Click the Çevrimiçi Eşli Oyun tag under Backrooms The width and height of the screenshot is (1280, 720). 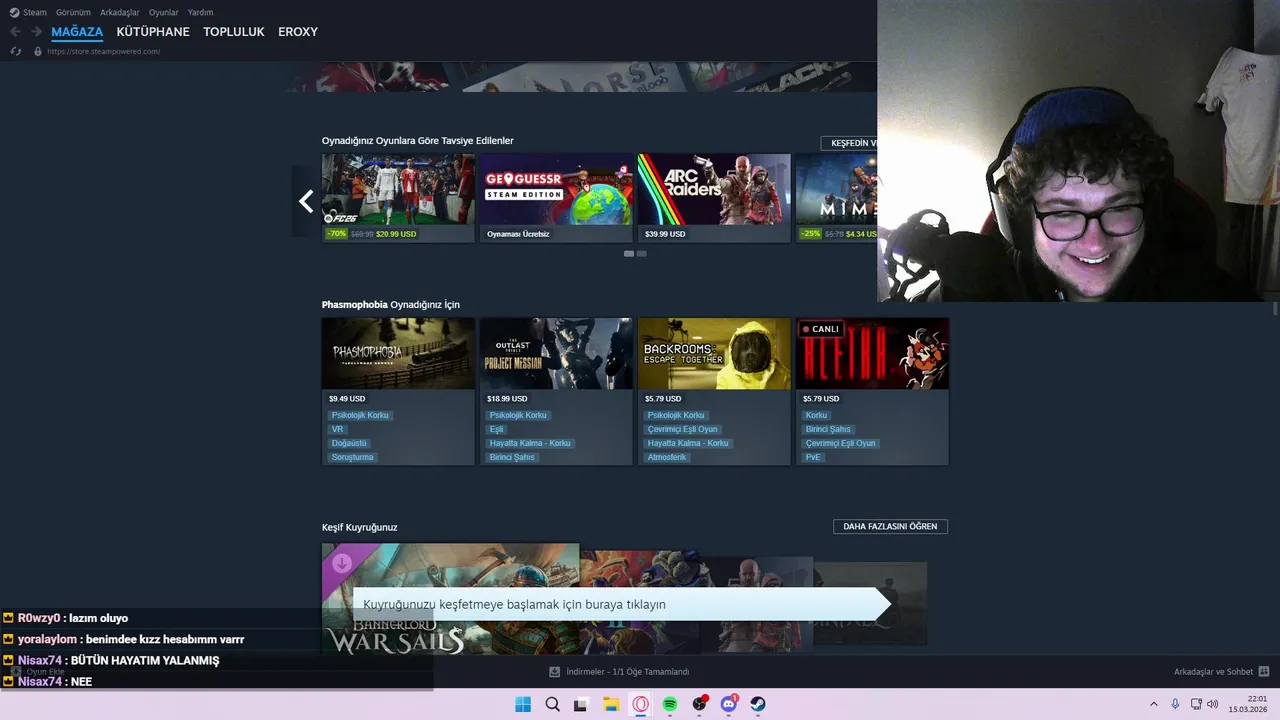tap(683, 429)
